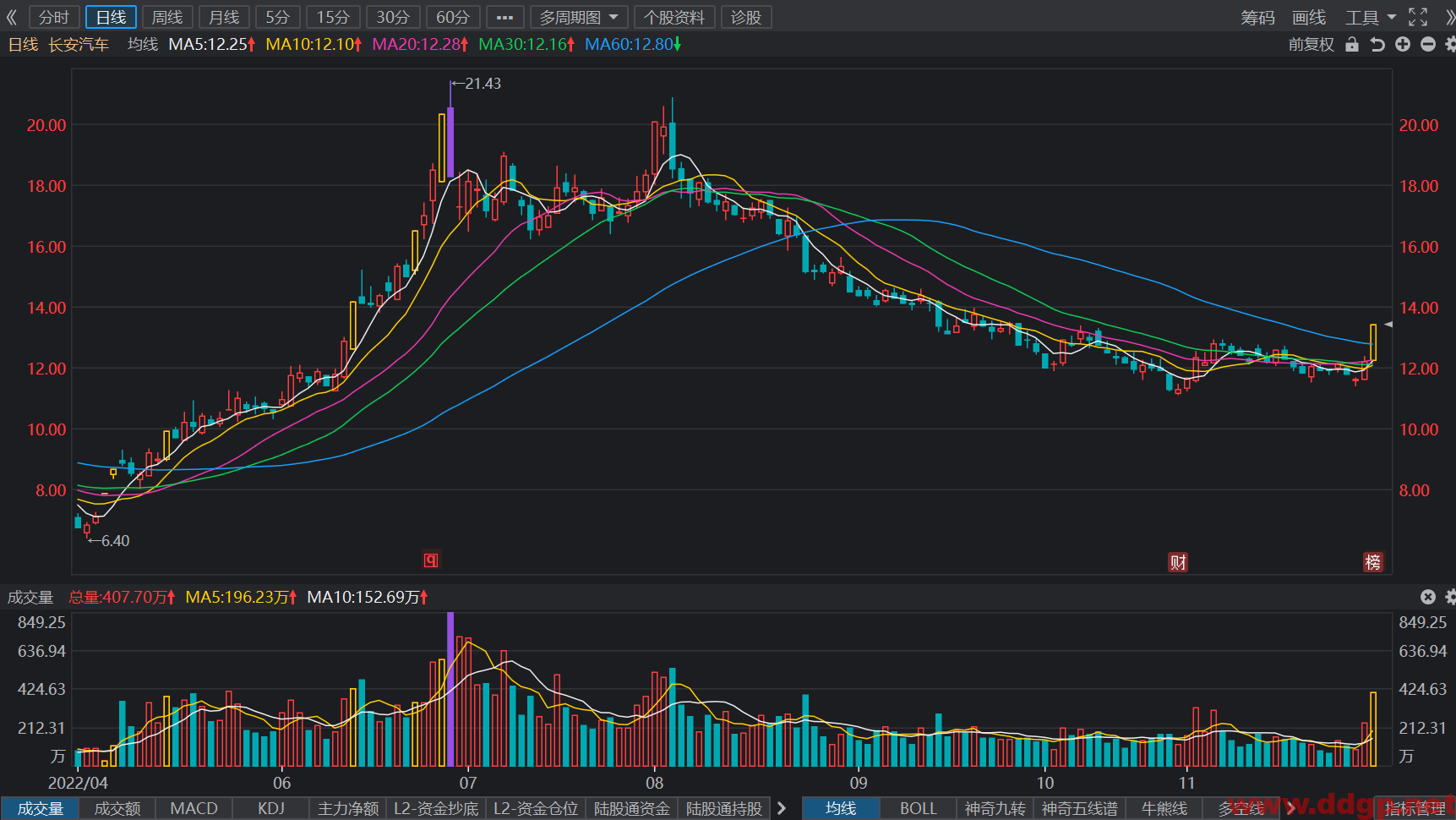Switch sub-chart to 陆股通持股
This screenshot has height=820, width=1456.
(x=724, y=808)
